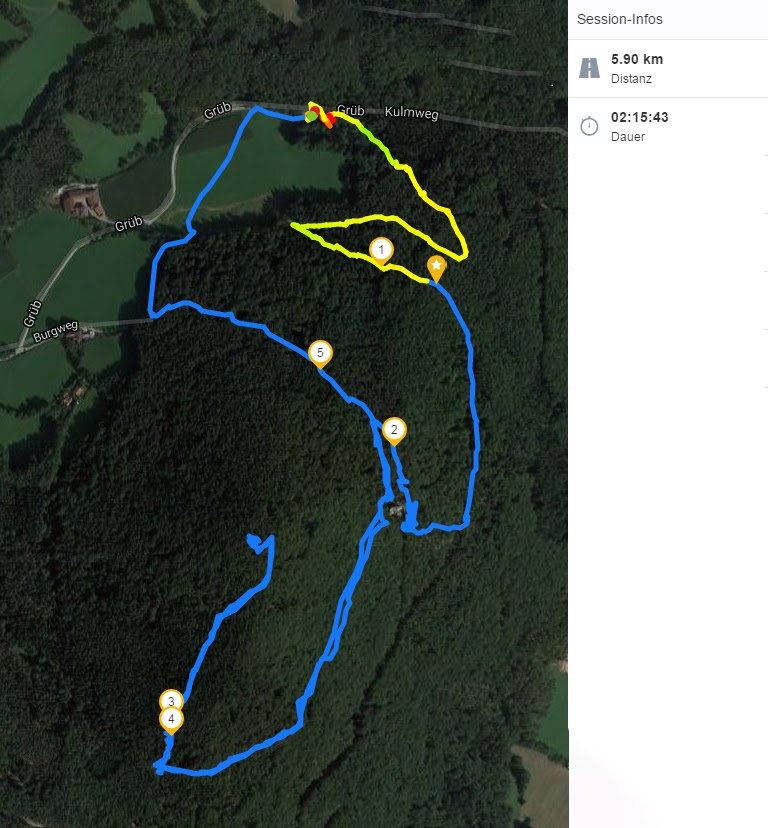
Task: Click the orange star marker pin
Action: pyautogui.click(x=436, y=268)
